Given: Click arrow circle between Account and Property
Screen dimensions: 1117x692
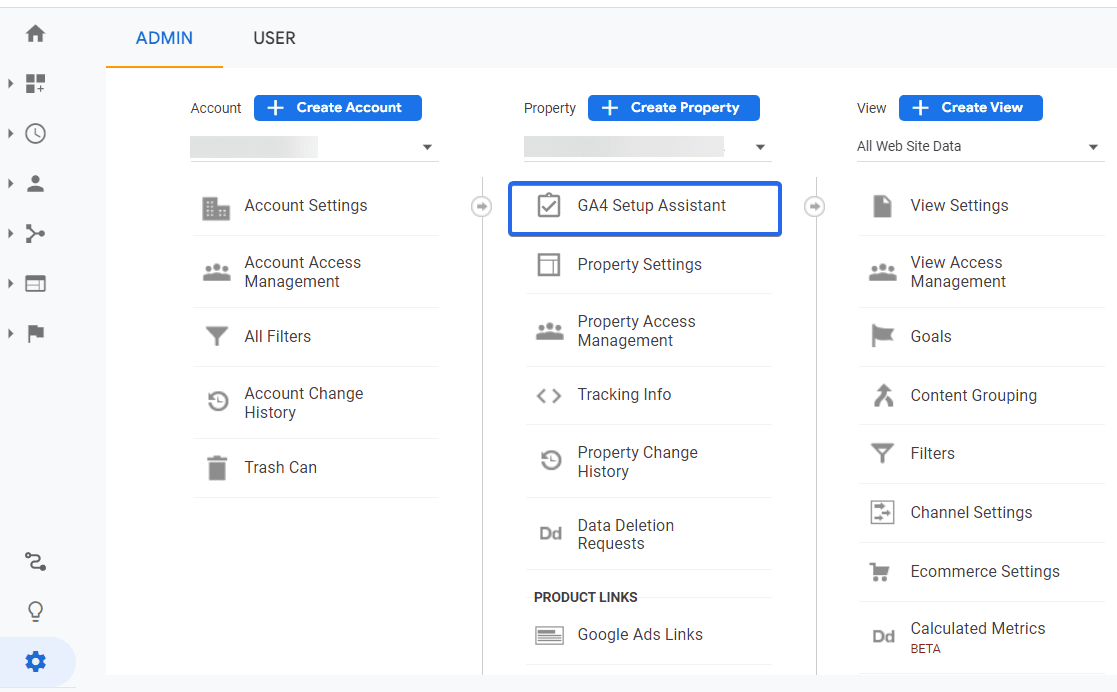Looking at the screenshot, I should [x=482, y=206].
